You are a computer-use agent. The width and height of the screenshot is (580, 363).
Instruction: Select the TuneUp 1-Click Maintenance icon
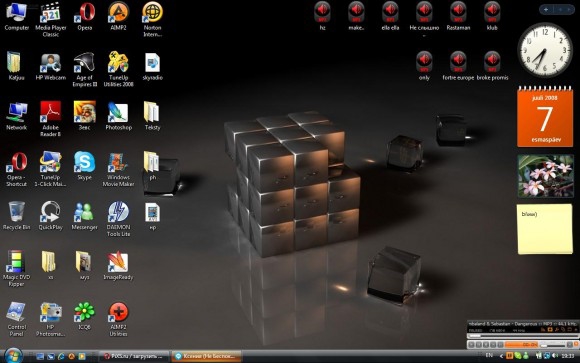coord(51,169)
